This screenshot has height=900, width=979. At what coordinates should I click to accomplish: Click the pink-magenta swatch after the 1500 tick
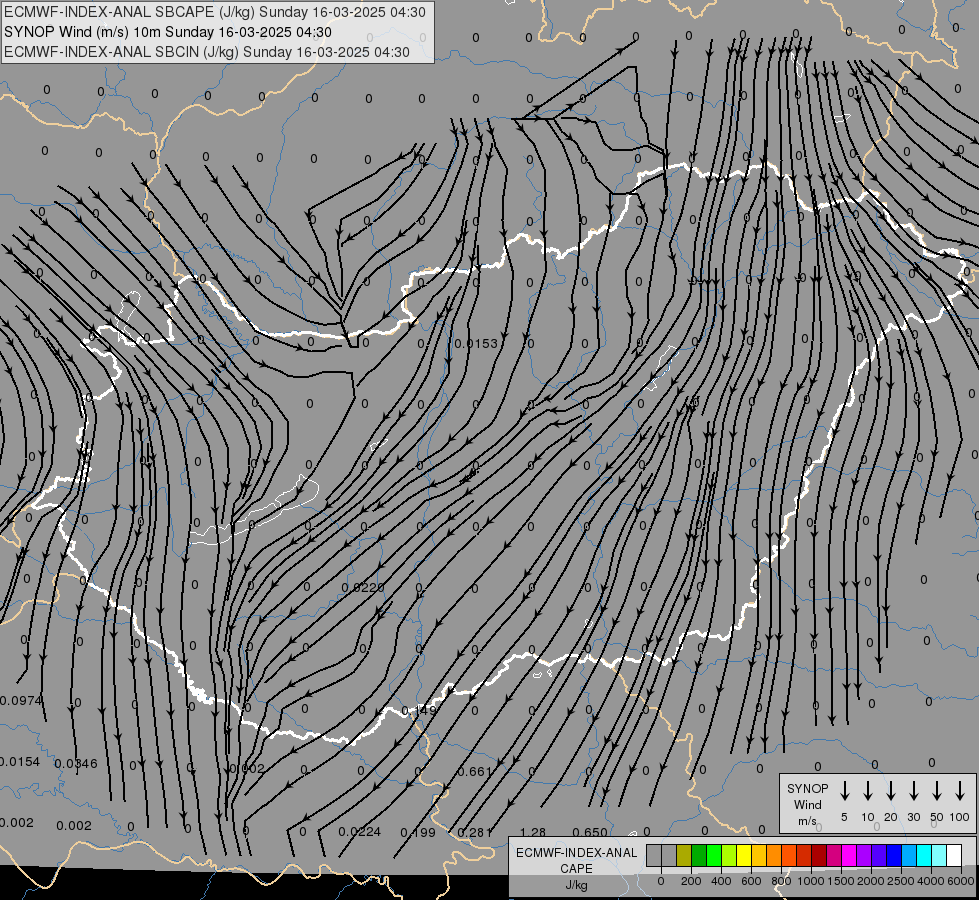(x=834, y=855)
